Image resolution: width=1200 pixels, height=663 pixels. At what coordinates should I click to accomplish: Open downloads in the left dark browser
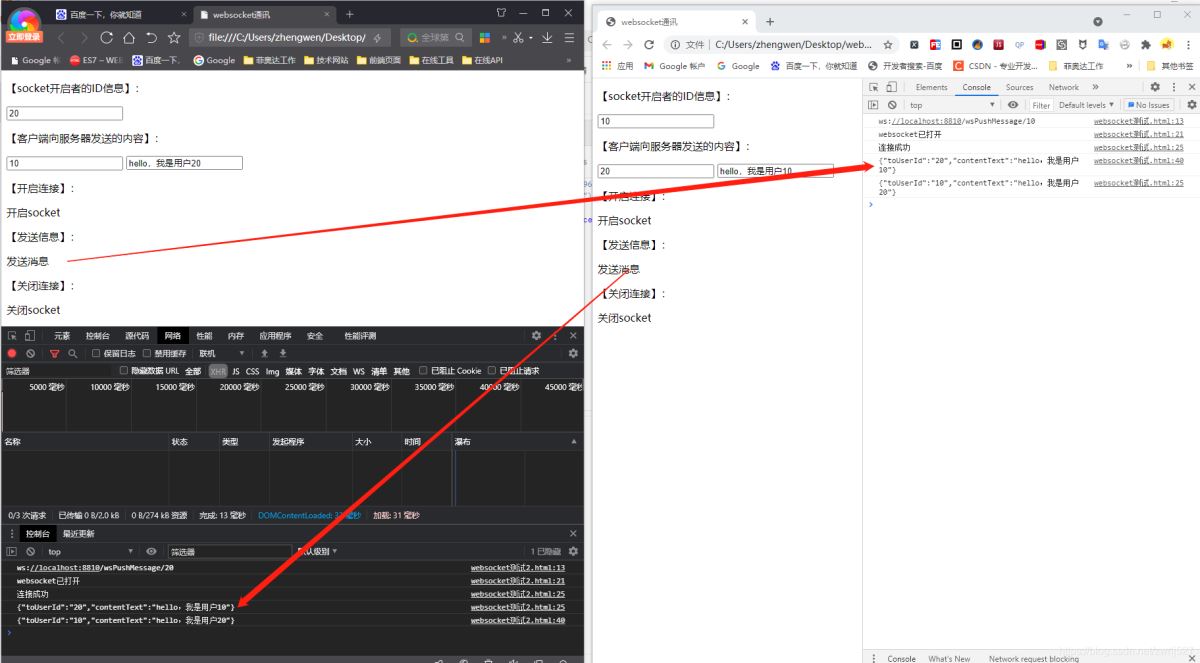tap(547, 37)
